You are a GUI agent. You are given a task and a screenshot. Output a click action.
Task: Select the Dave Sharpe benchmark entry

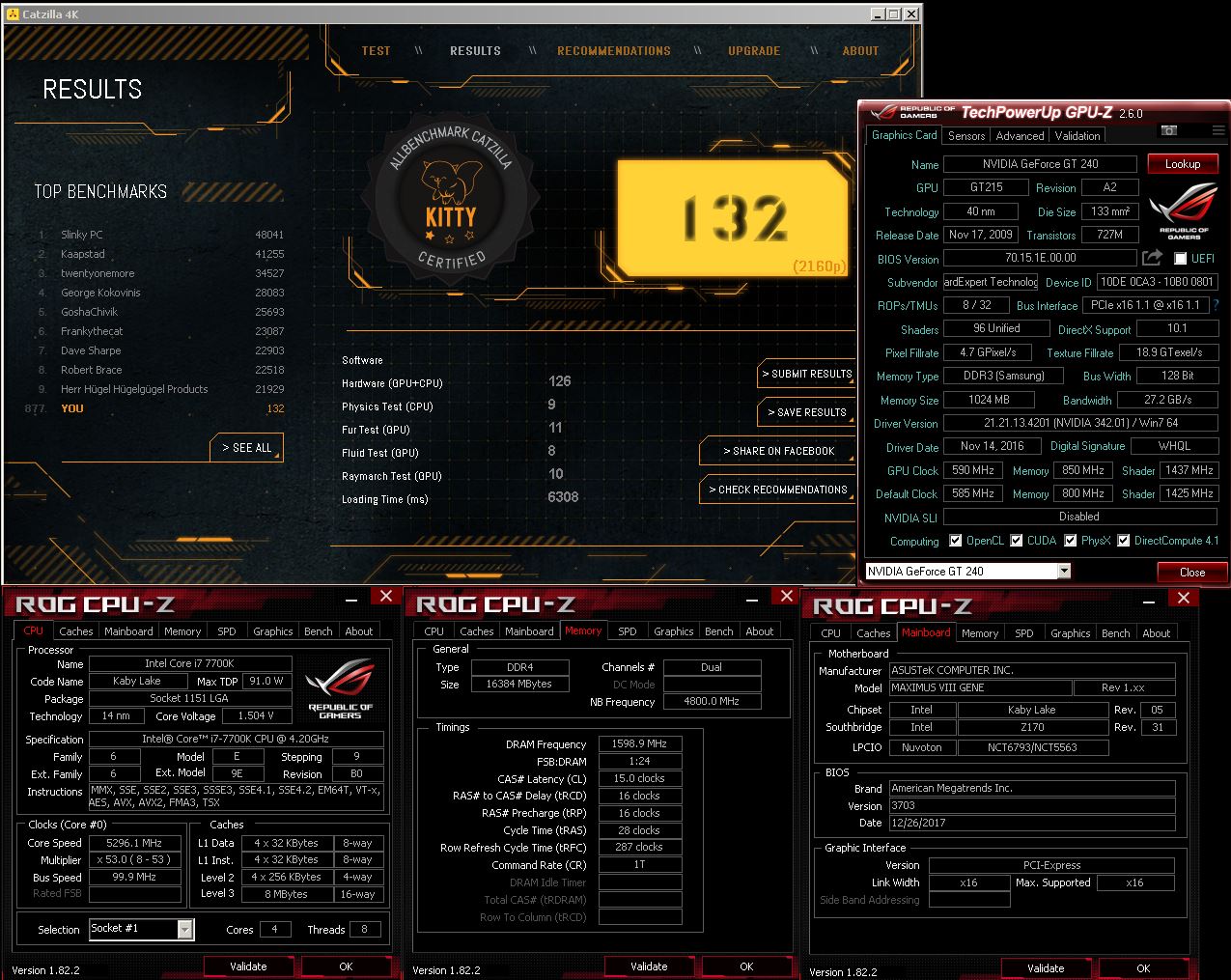click(x=160, y=350)
